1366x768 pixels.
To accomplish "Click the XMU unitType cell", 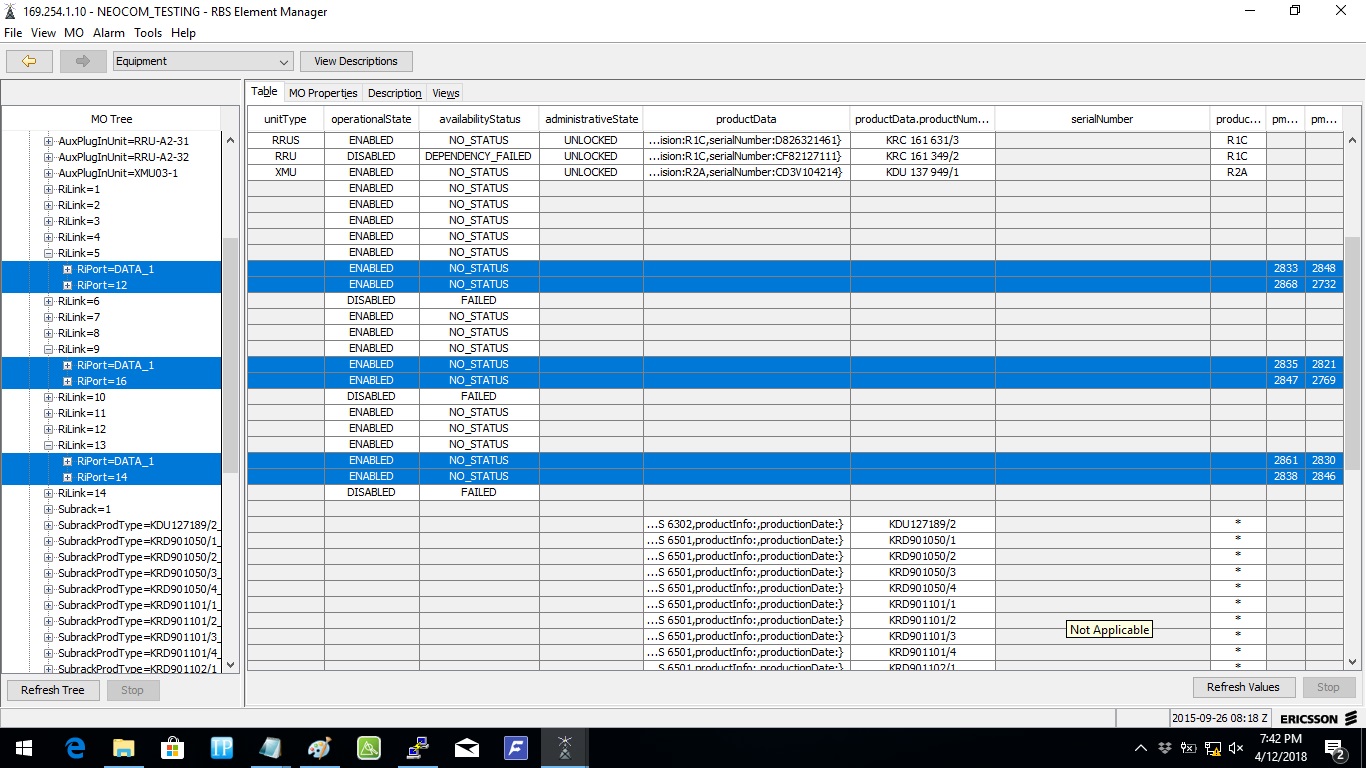I will 286,172.
